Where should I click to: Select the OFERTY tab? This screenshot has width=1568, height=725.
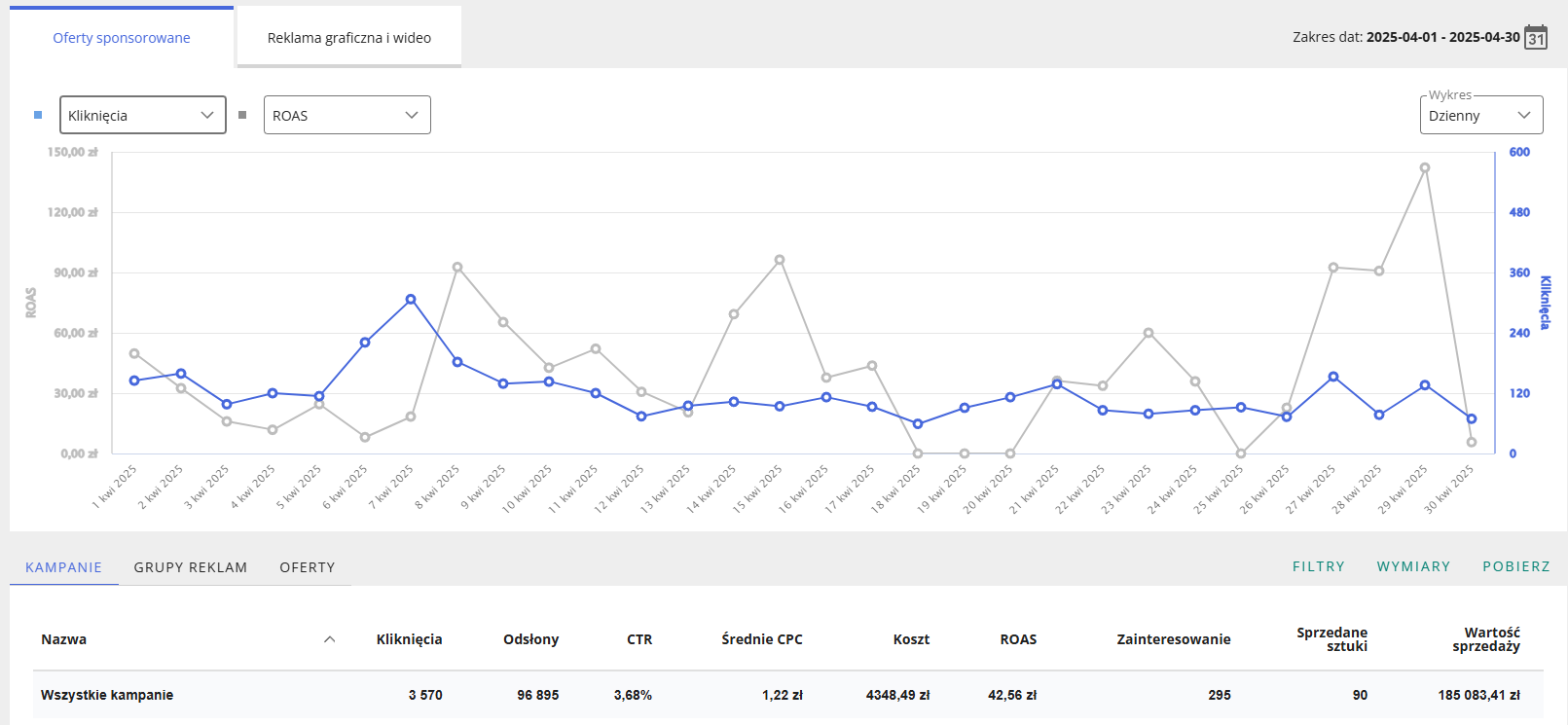(308, 567)
